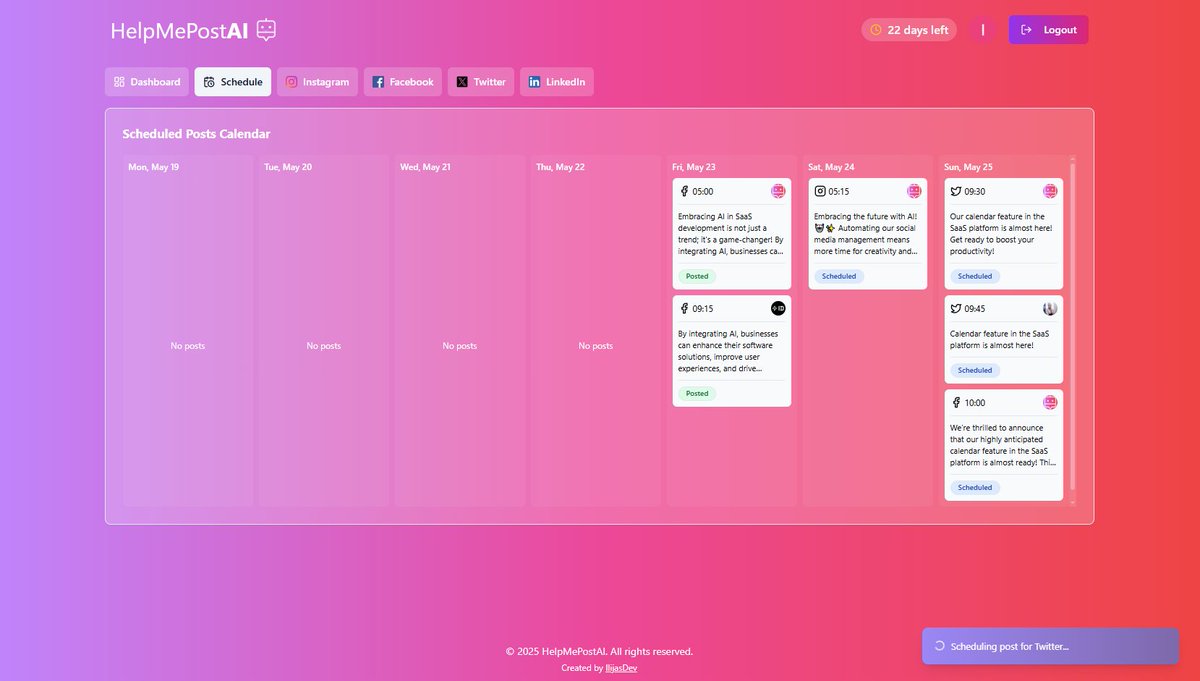Open the Dashboard tab

point(147,82)
